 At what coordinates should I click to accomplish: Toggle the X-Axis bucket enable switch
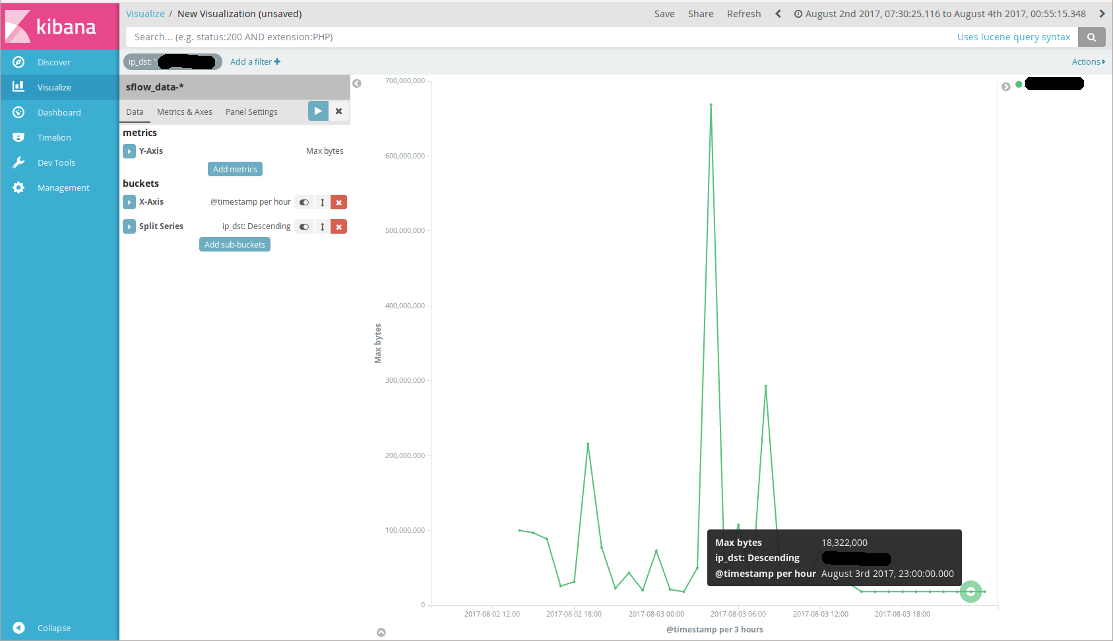[304, 202]
